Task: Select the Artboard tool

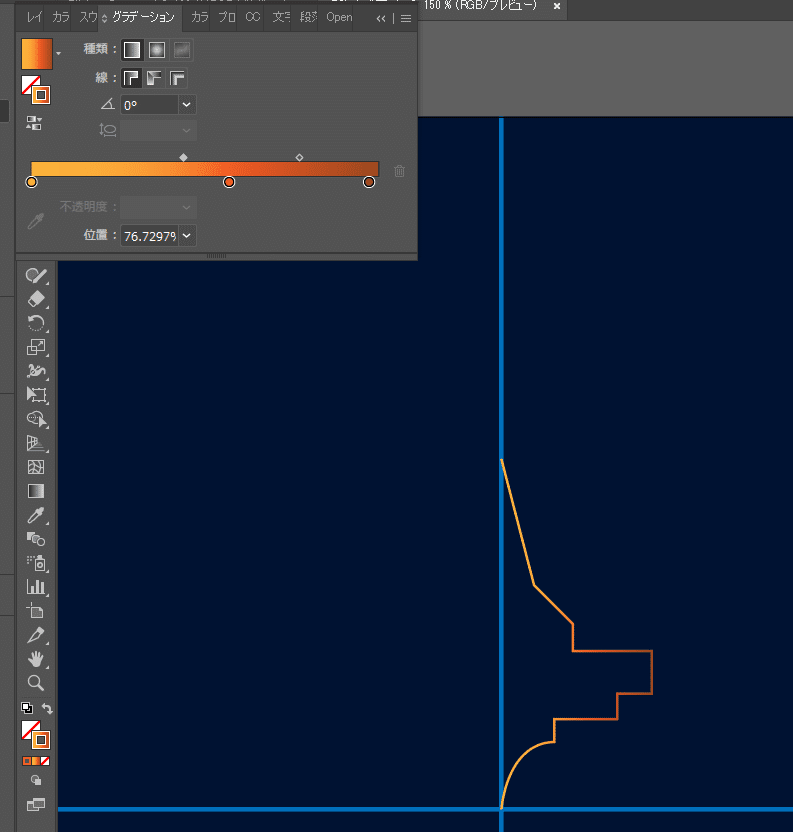Action: [x=36, y=611]
